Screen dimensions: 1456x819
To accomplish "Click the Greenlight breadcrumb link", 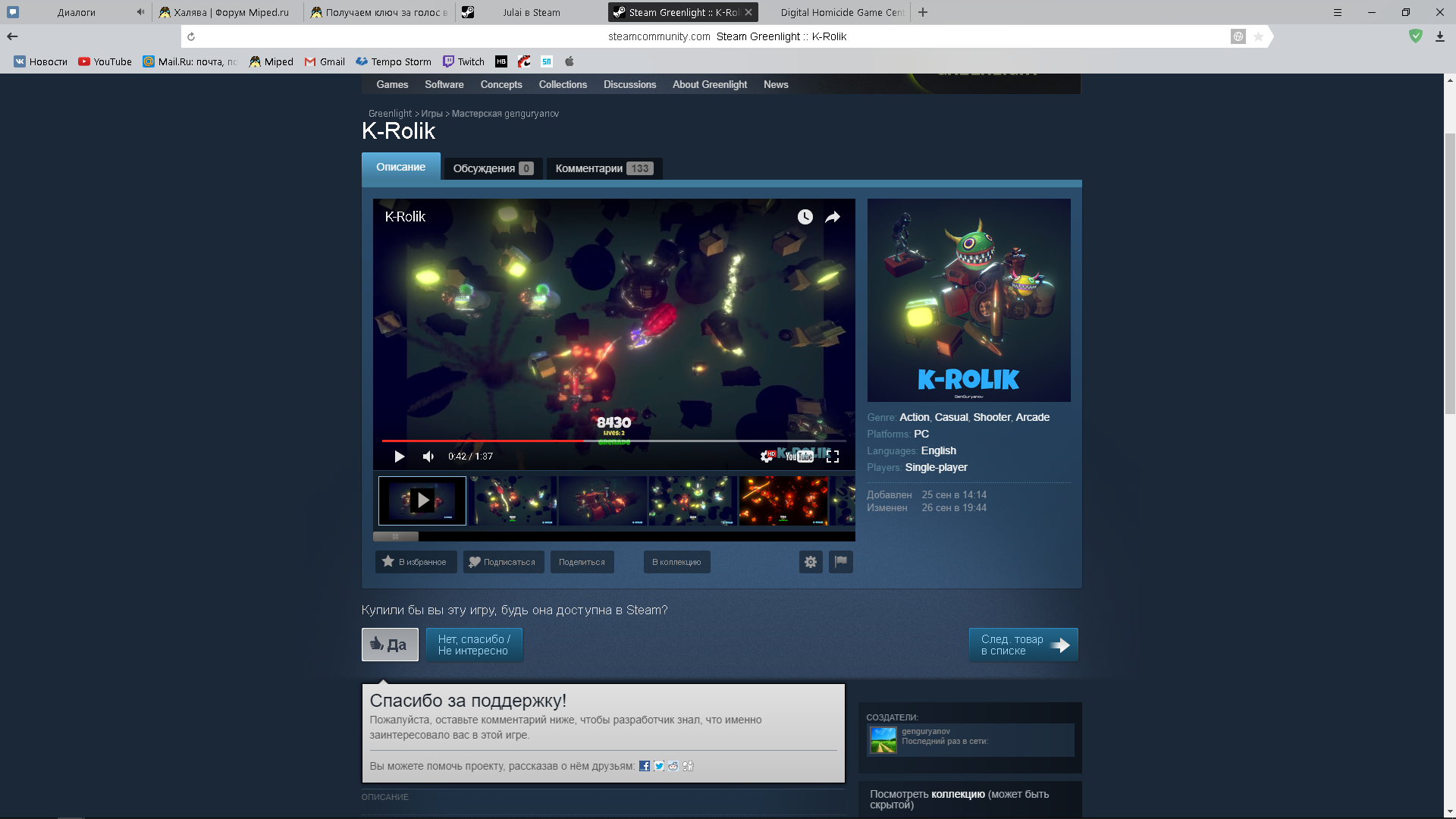I will pyautogui.click(x=390, y=114).
